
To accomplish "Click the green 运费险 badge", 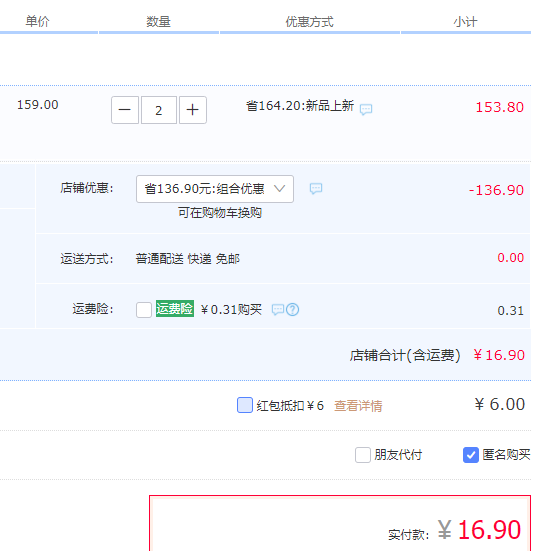I will coord(175,309).
